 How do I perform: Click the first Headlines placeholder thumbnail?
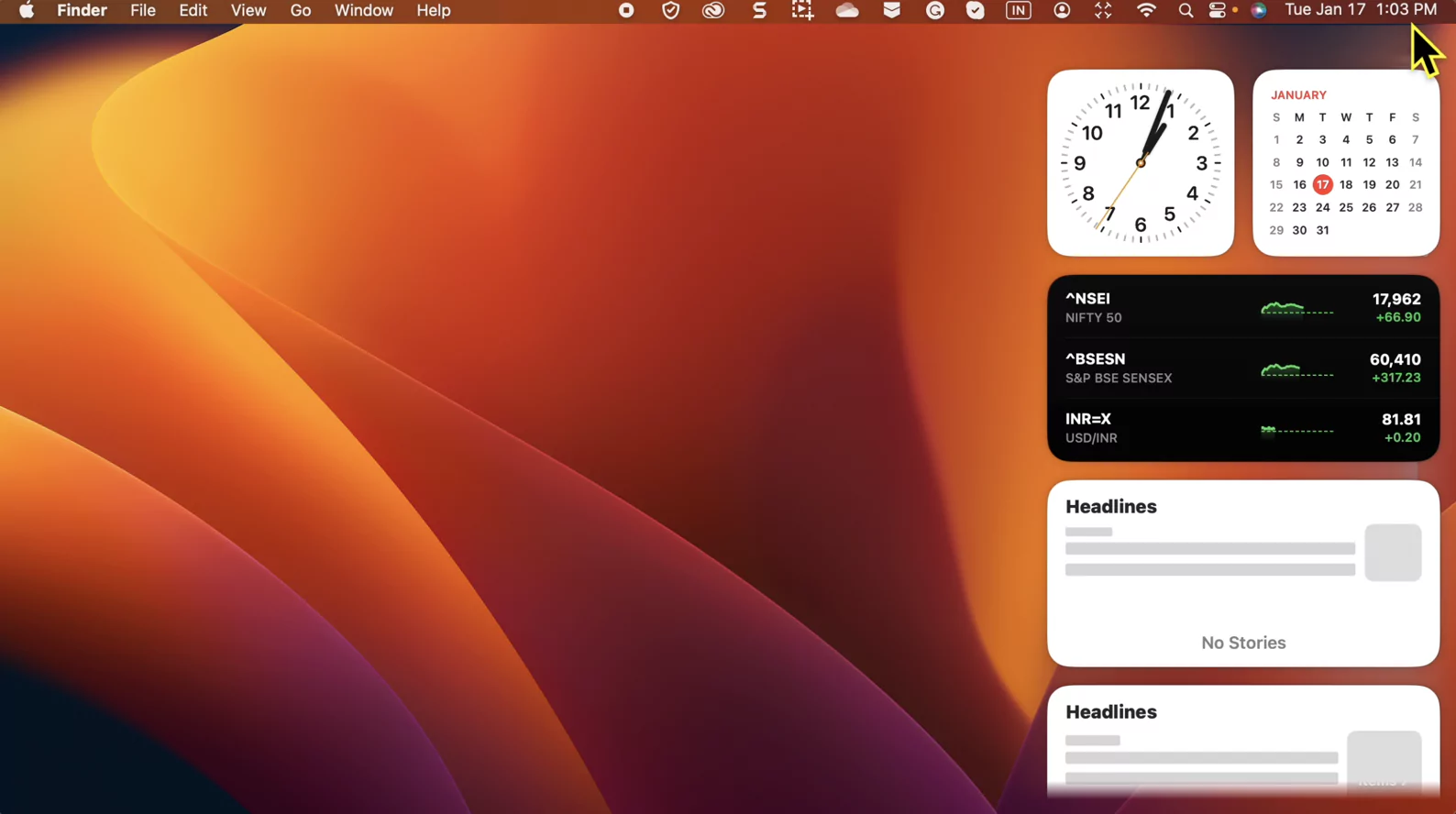click(1393, 553)
